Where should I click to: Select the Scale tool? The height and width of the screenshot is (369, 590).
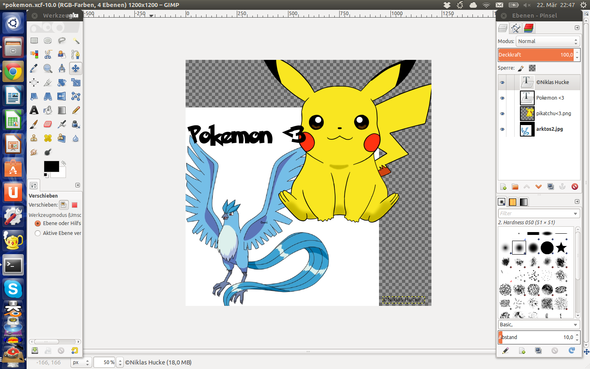[76, 82]
